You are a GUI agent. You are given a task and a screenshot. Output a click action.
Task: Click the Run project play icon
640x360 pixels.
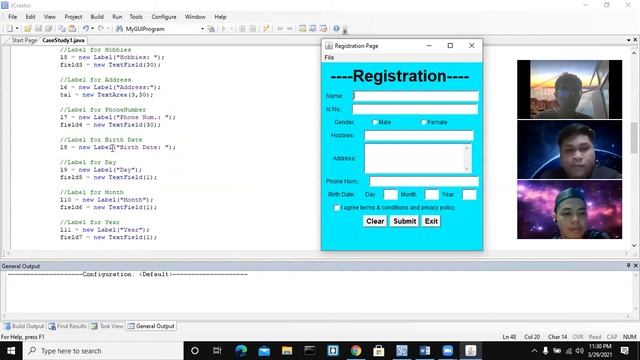tap(223, 29)
